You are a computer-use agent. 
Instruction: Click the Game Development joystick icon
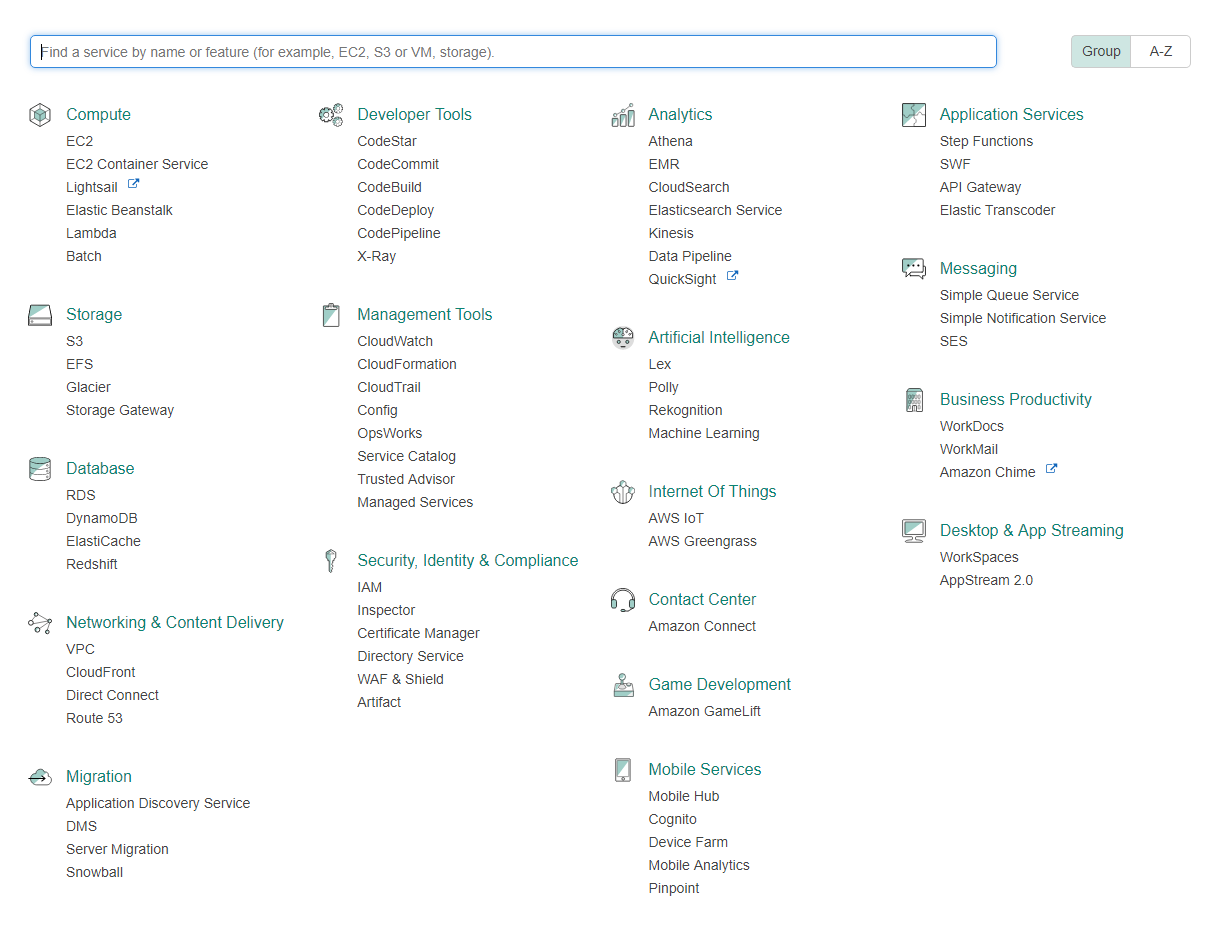pos(623,685)
